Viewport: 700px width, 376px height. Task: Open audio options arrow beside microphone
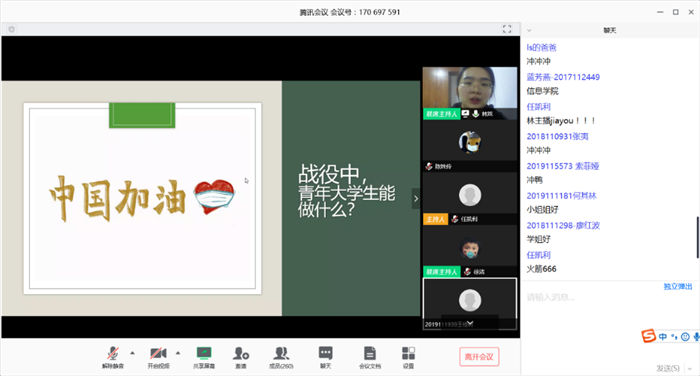pyautogui.click(x=133, y=353)
